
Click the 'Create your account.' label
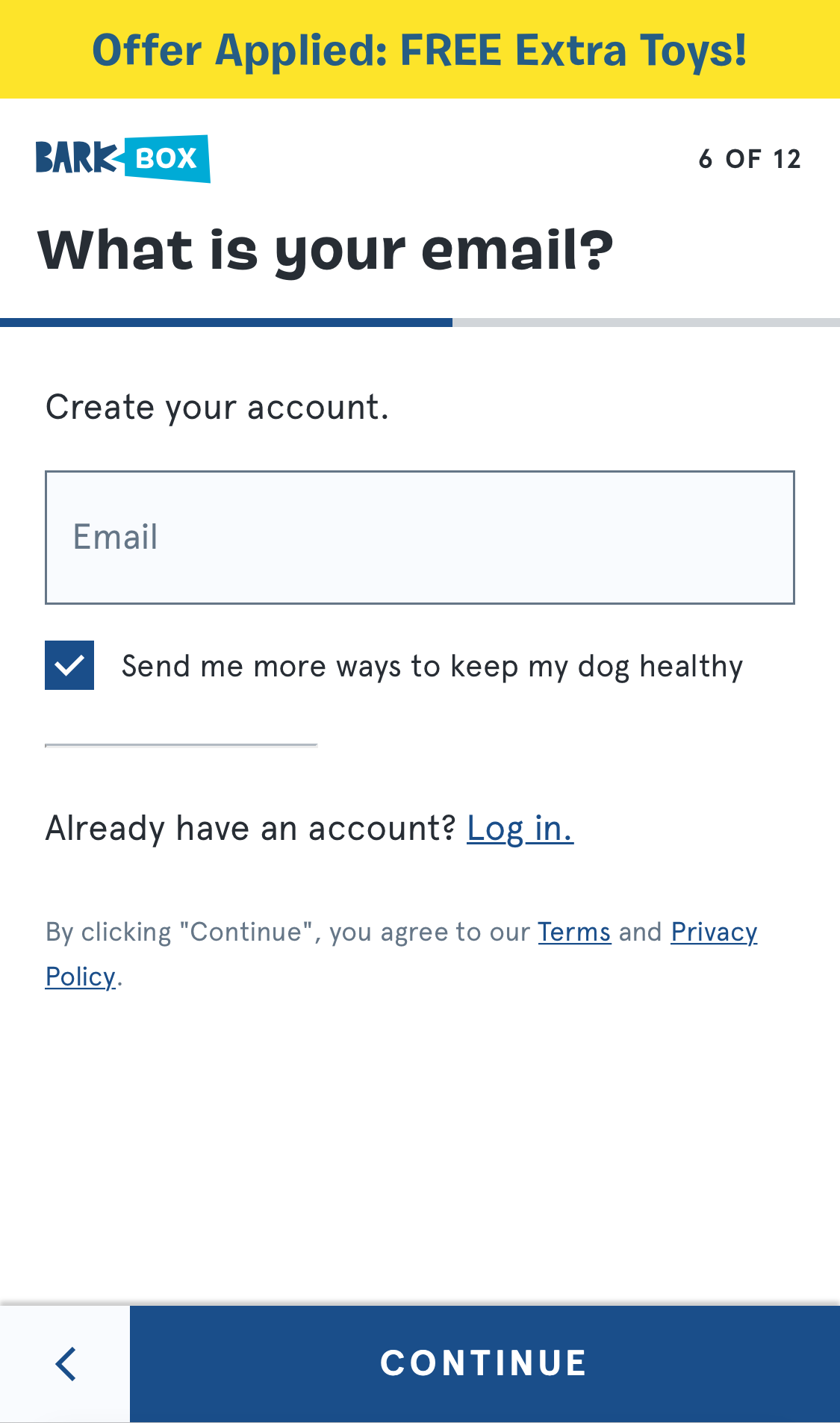[217, 406]
